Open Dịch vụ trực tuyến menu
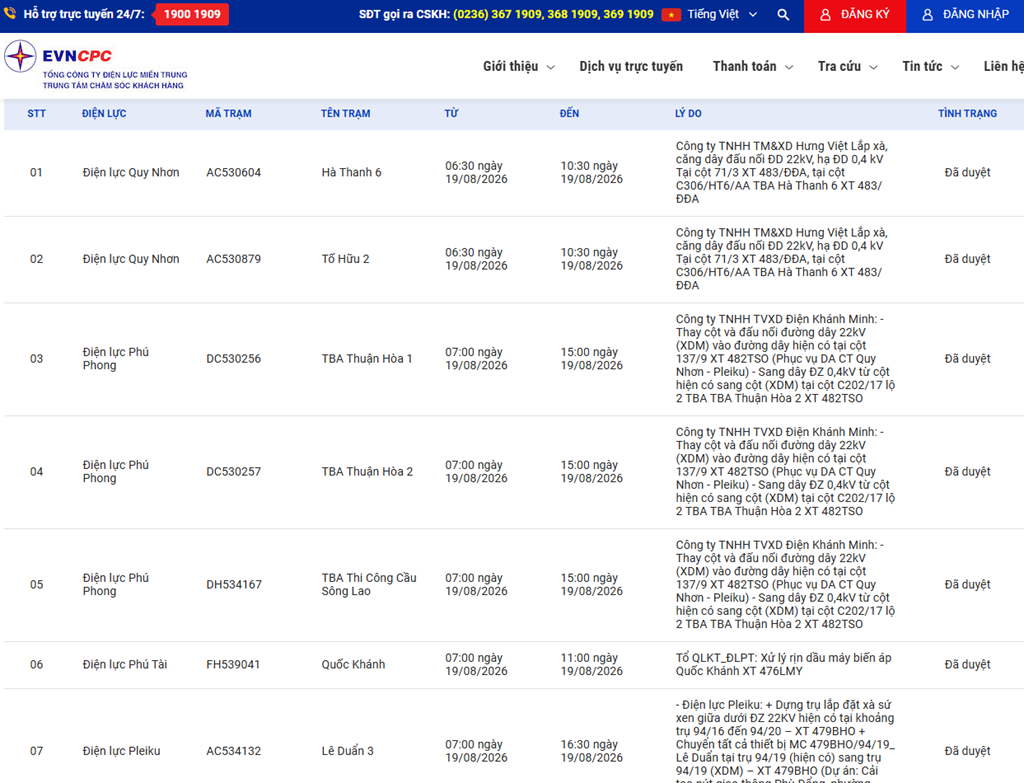 click(x=631, y=66)
